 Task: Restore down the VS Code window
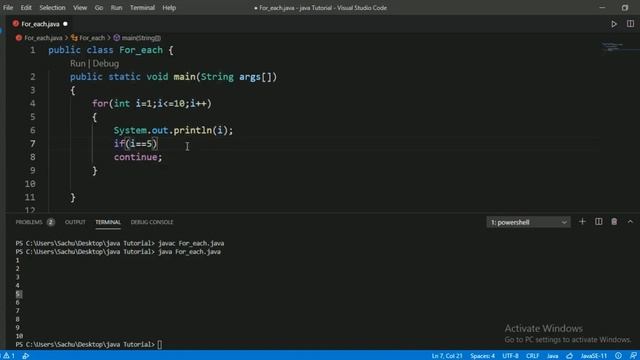(x=625, y=8)
